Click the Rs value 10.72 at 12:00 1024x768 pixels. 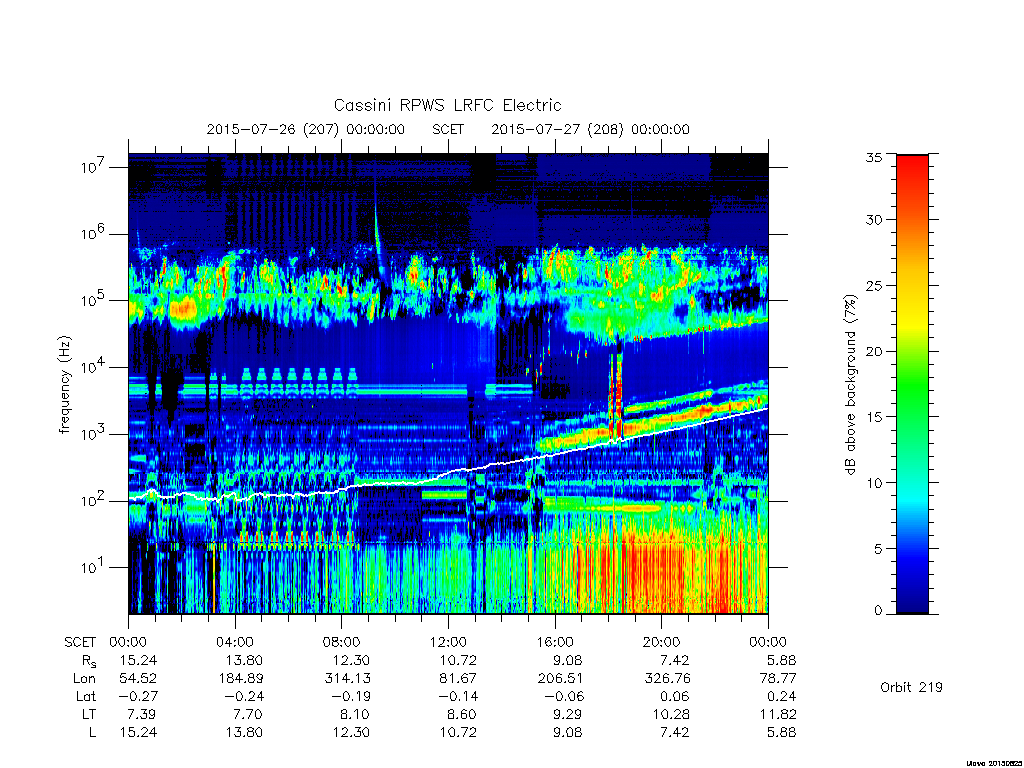click(458, 660)
